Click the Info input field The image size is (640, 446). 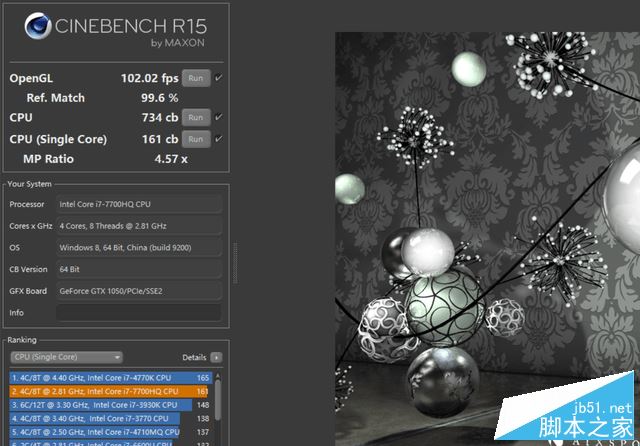pyautogui.click(x=139, y=313)
